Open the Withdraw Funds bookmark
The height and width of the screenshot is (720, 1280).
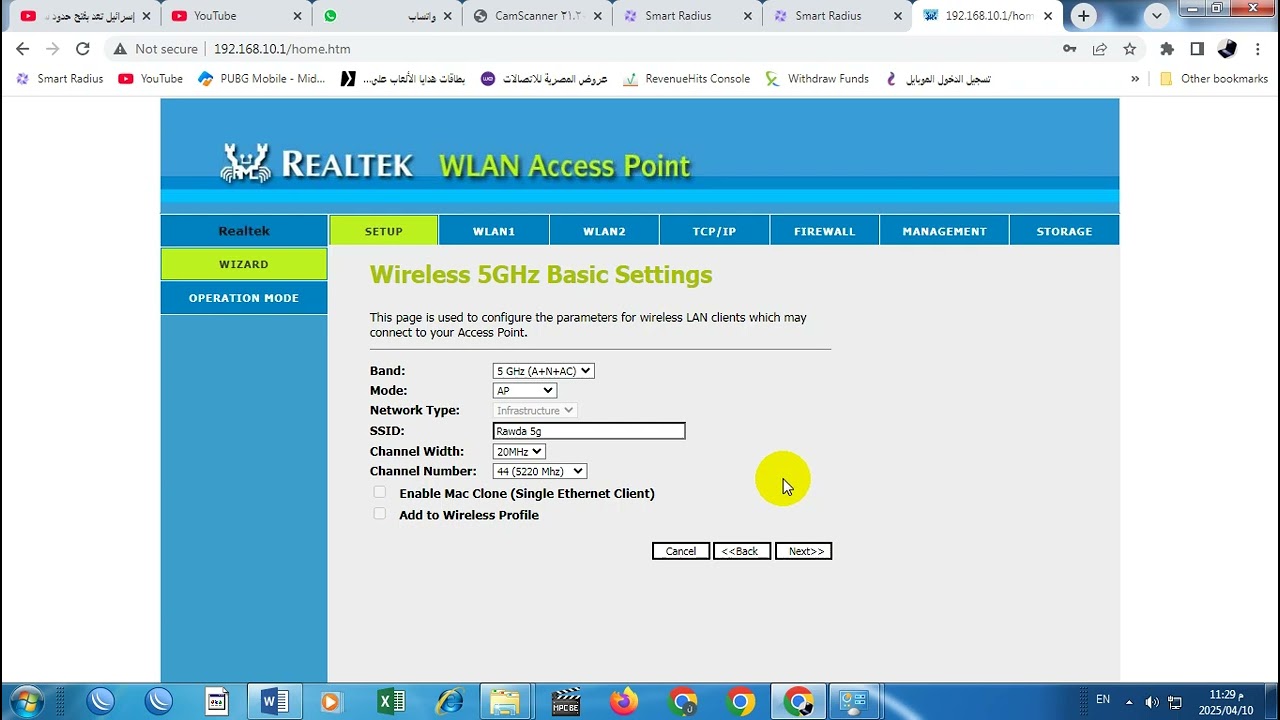[x=817, y=79]
